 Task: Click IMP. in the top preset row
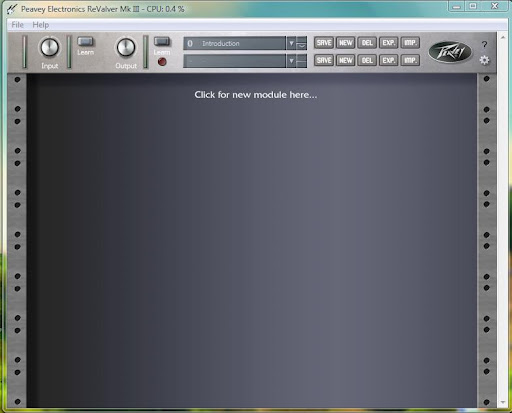pos(410,43)
